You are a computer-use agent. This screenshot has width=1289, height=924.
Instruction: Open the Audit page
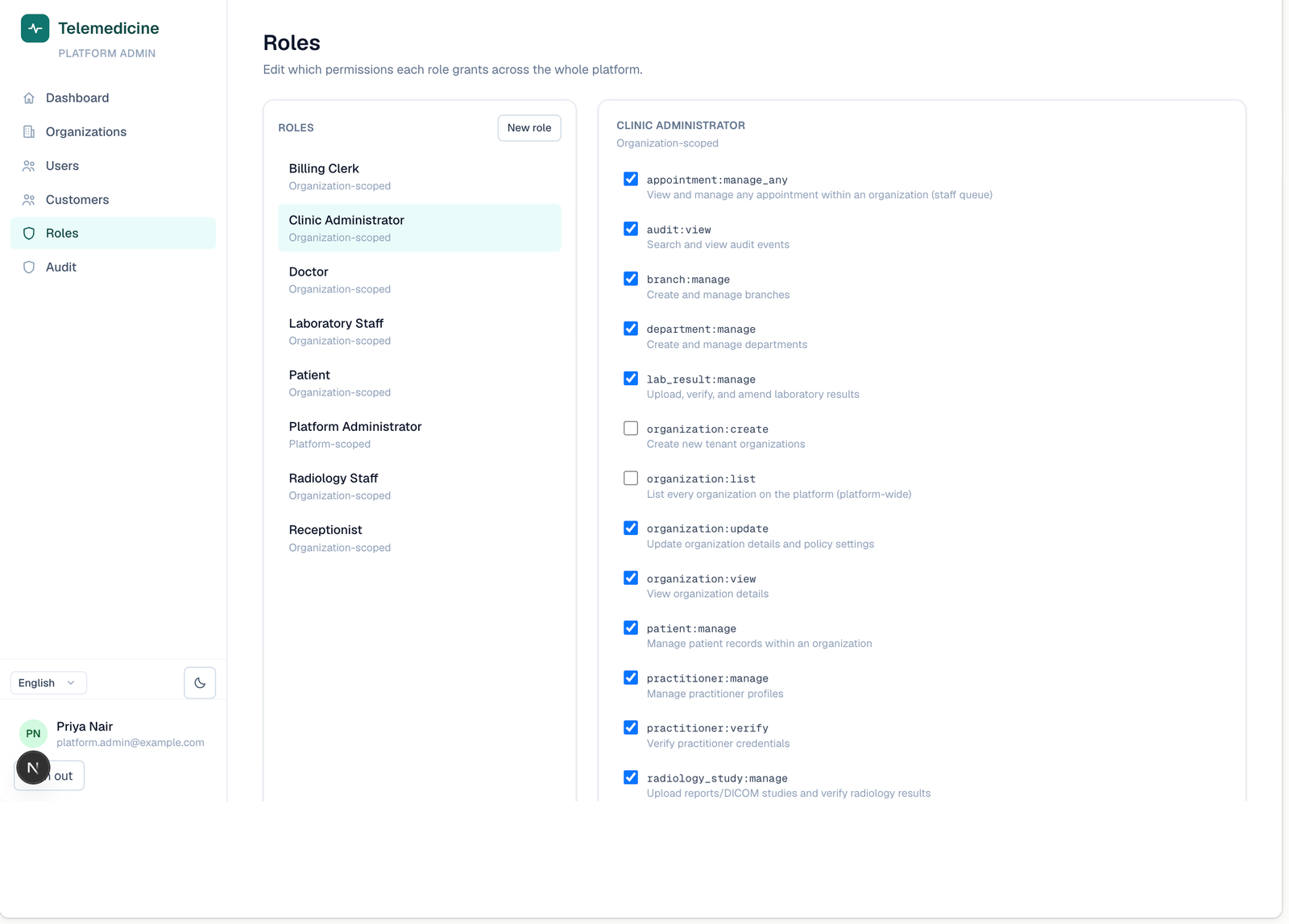113,267
